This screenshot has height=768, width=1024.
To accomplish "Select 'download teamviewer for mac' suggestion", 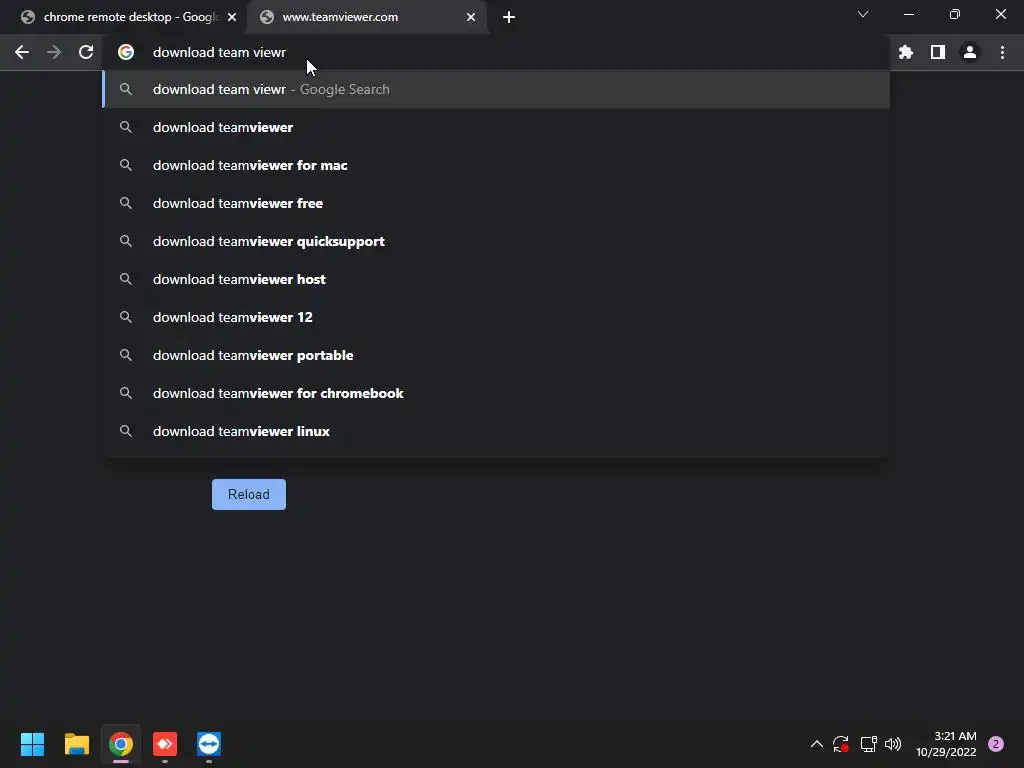I will point(496,165).
